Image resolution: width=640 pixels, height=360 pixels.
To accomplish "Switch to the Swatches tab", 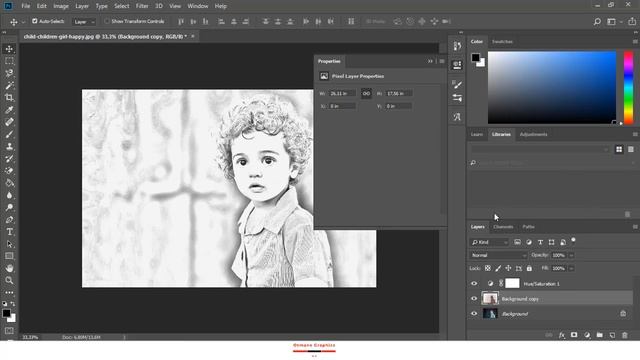I will 502,42.
